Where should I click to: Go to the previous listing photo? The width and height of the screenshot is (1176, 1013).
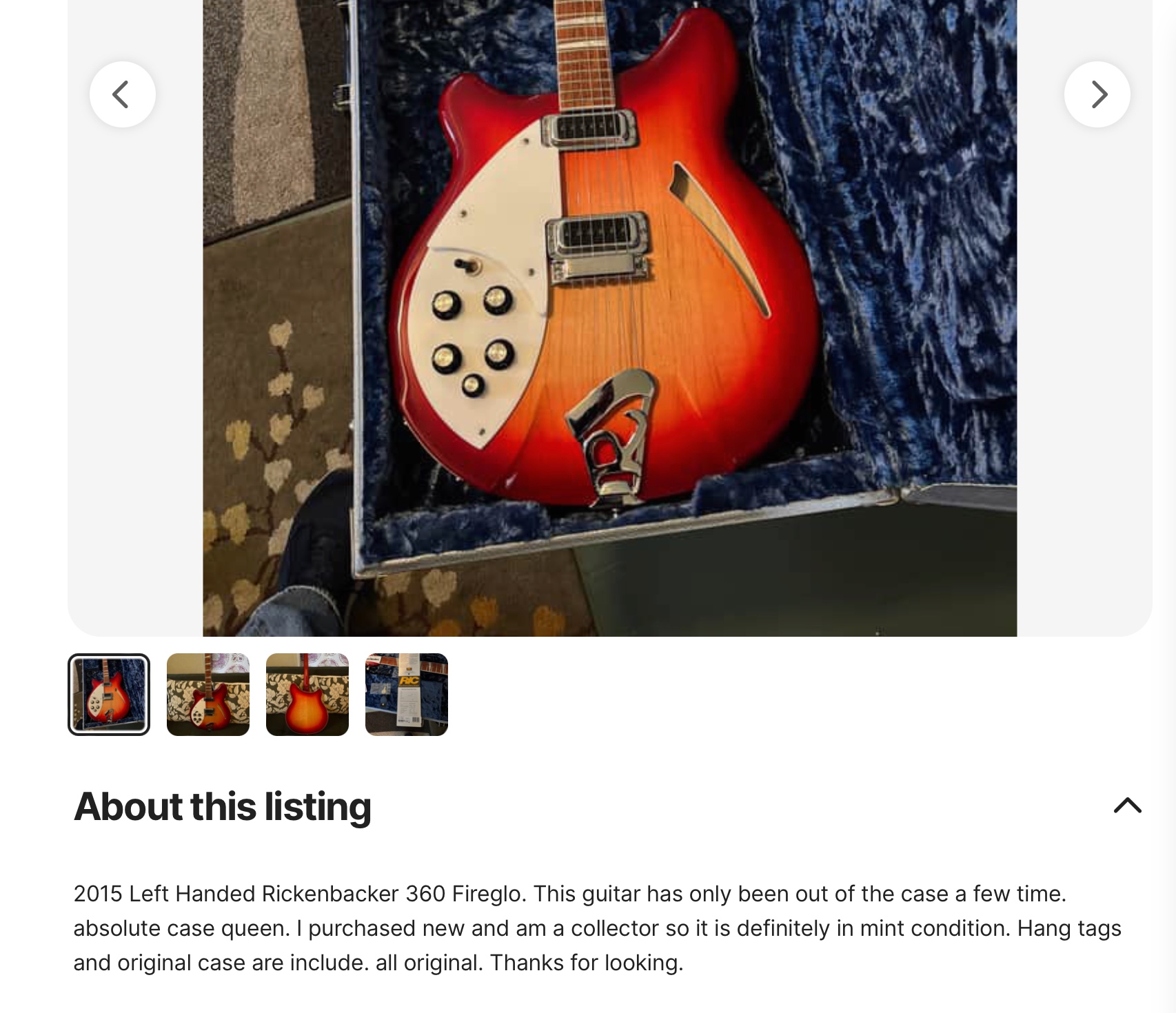pyautogui.click(x=123, y=94)
